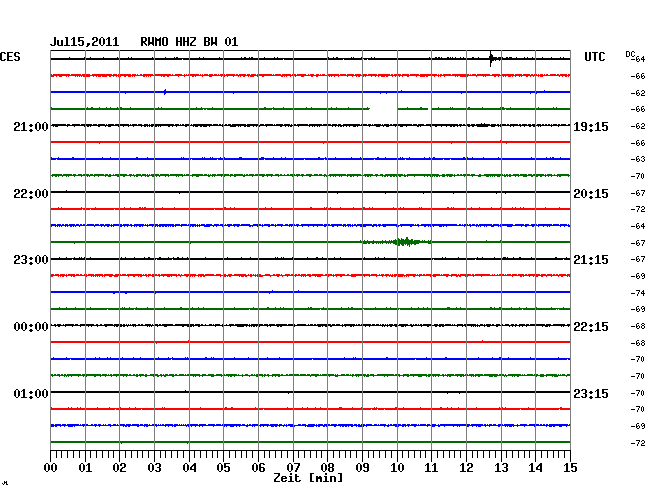
Task: Click the sharp spike on the top black trace
Action: (491, 59)
